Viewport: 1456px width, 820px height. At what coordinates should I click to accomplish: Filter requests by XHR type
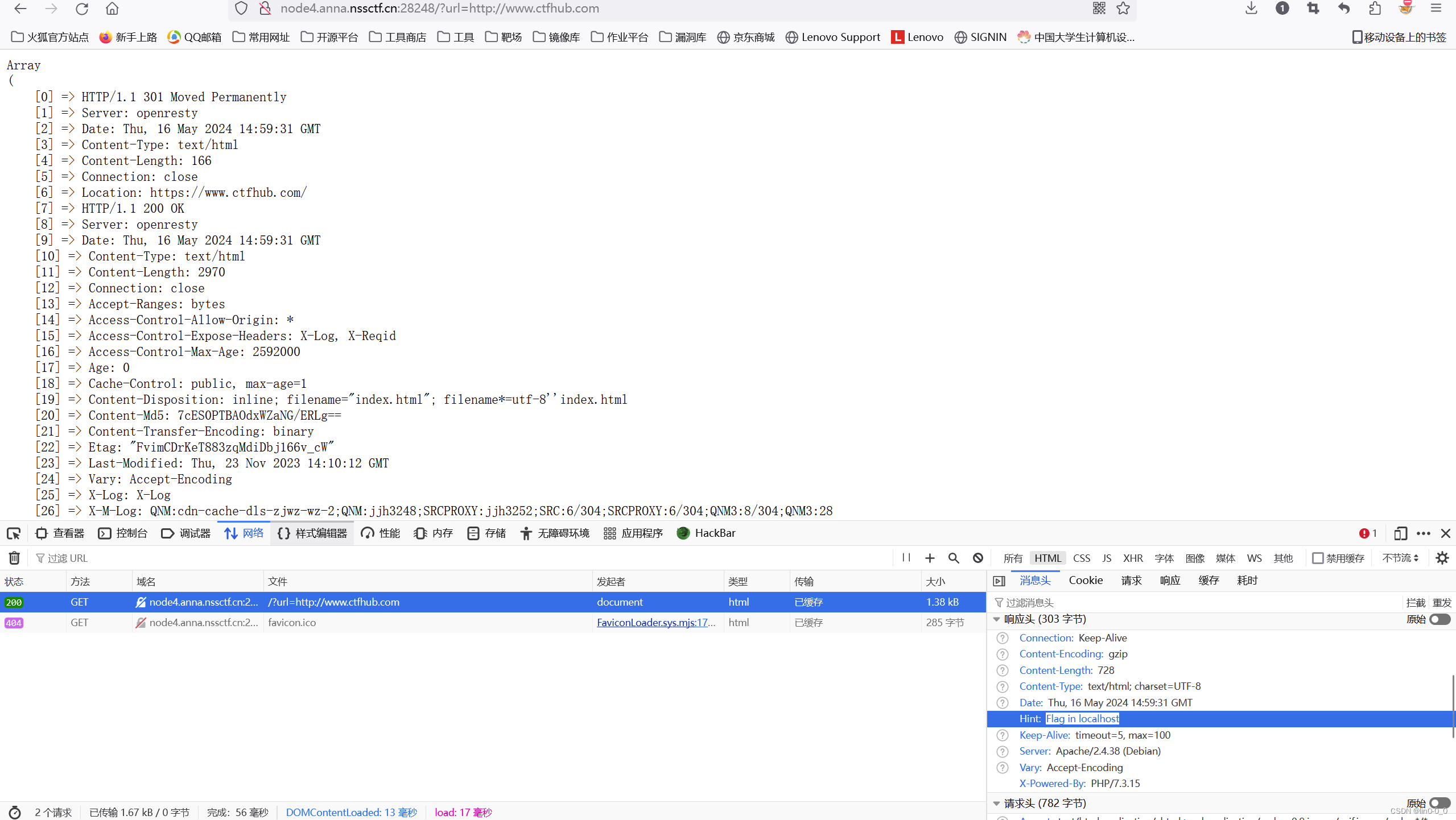1132,558
